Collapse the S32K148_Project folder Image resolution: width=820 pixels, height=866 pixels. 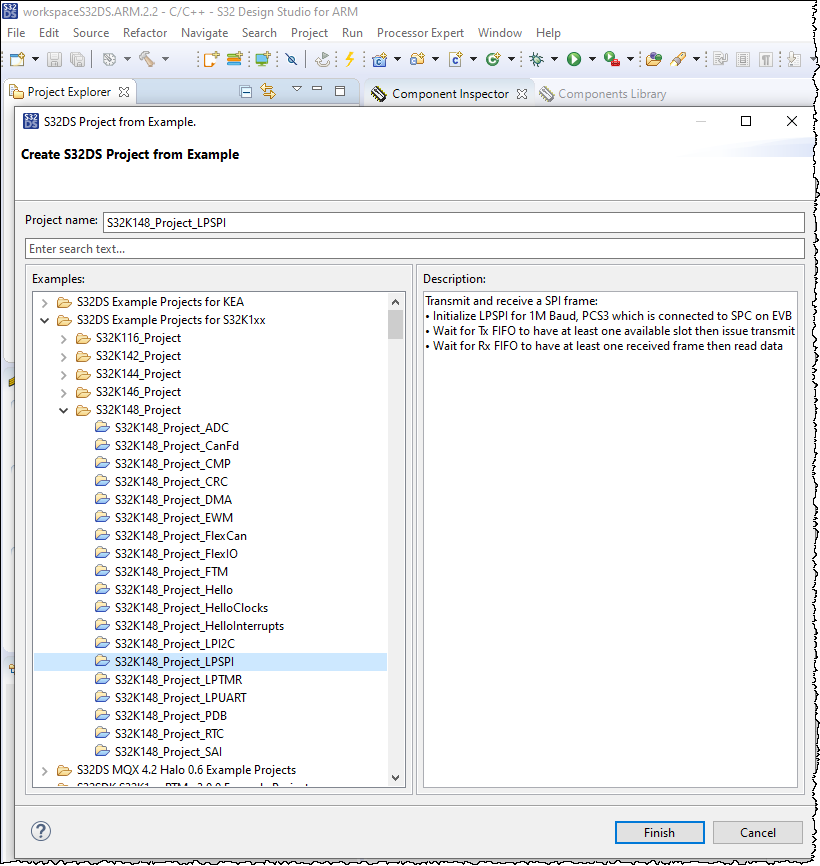pos(64,410)
